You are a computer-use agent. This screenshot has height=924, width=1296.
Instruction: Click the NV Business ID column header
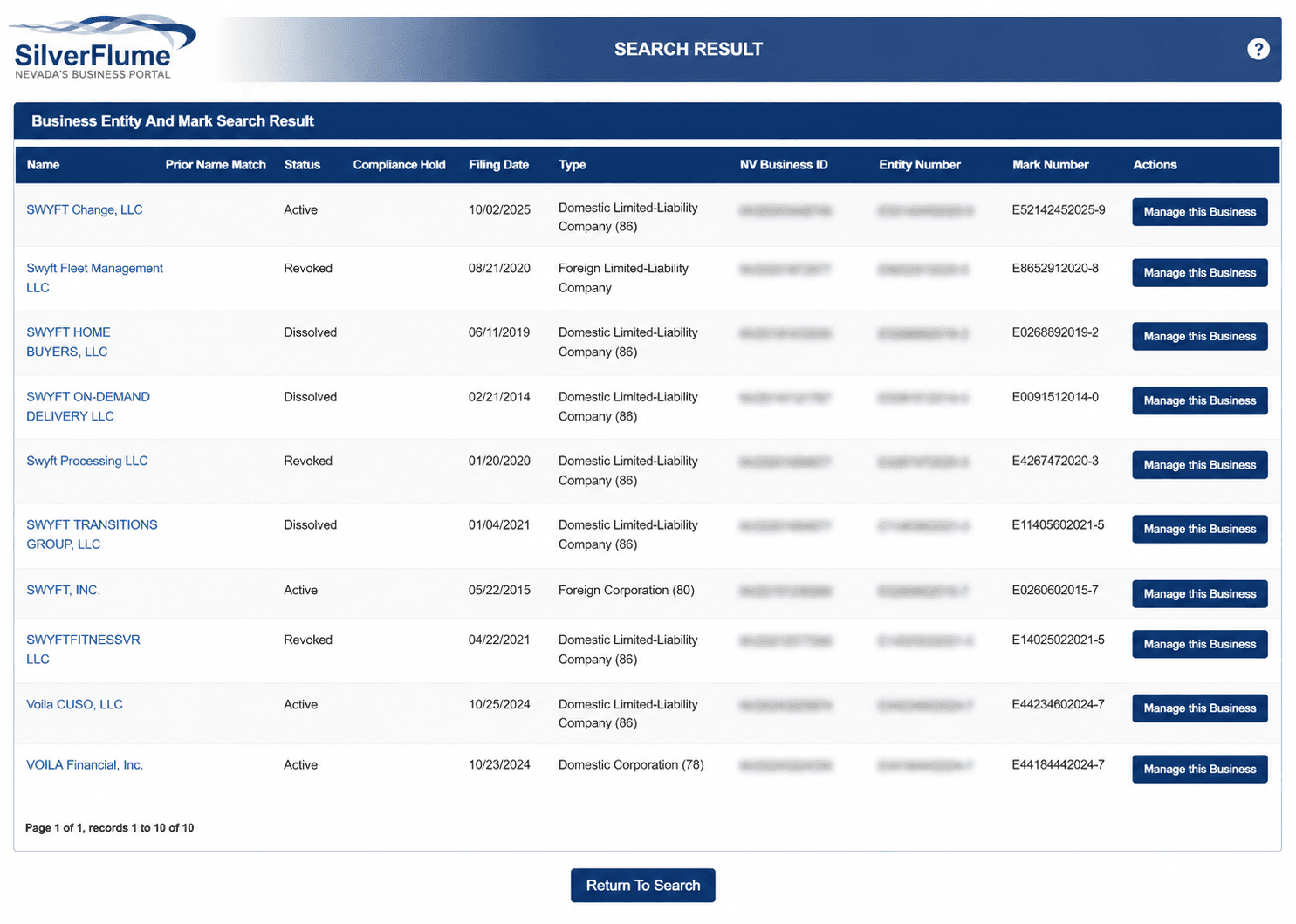(x=784, y=165)
